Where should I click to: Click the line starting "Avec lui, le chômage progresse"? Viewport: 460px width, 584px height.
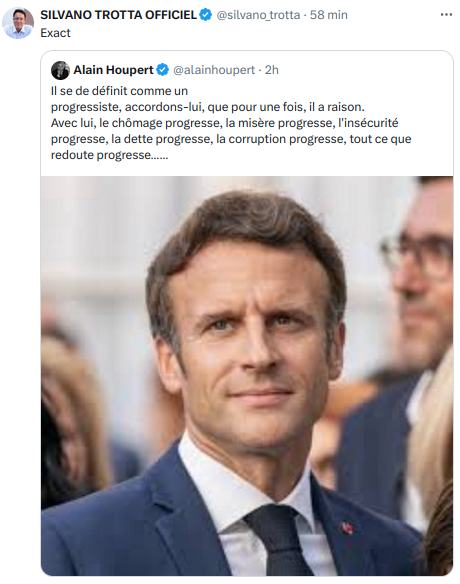coord(225,123)
